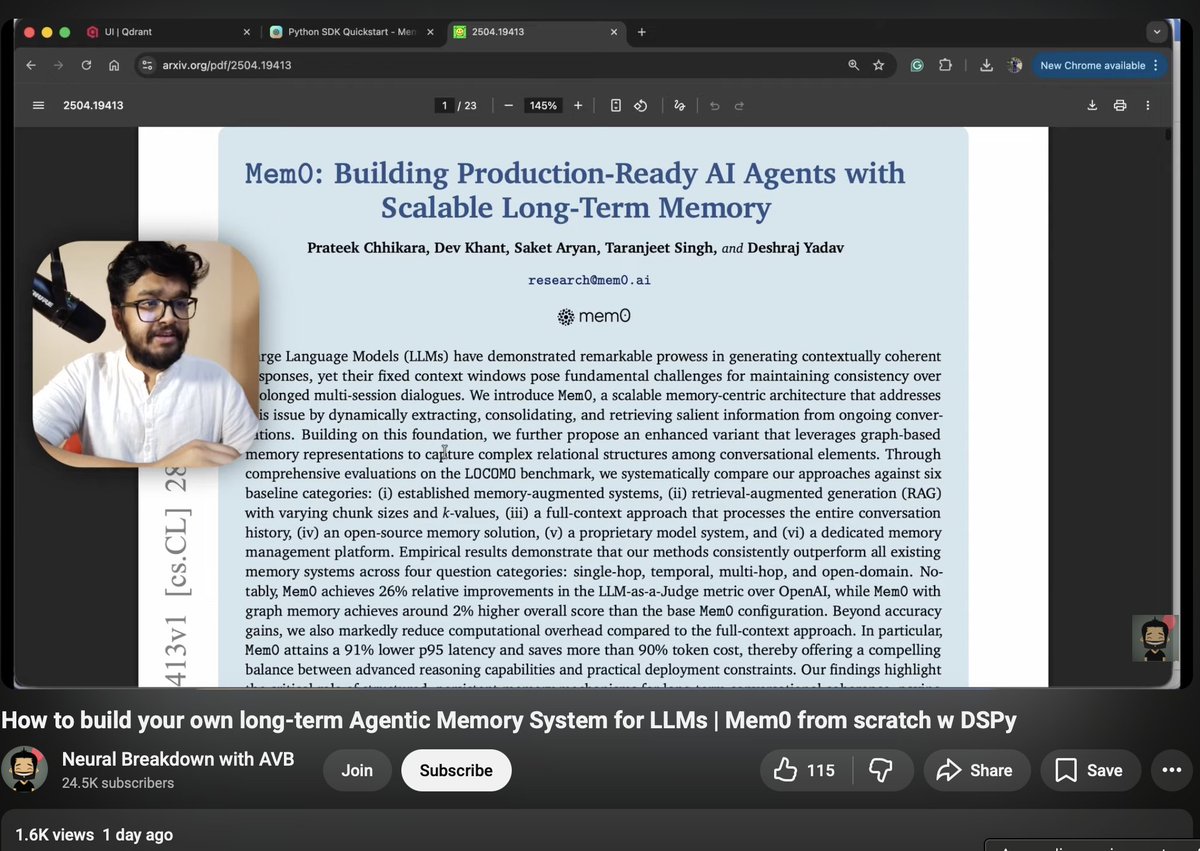Click the 24.5K subscribers text

pyautogui.click(x=118, y=783)
